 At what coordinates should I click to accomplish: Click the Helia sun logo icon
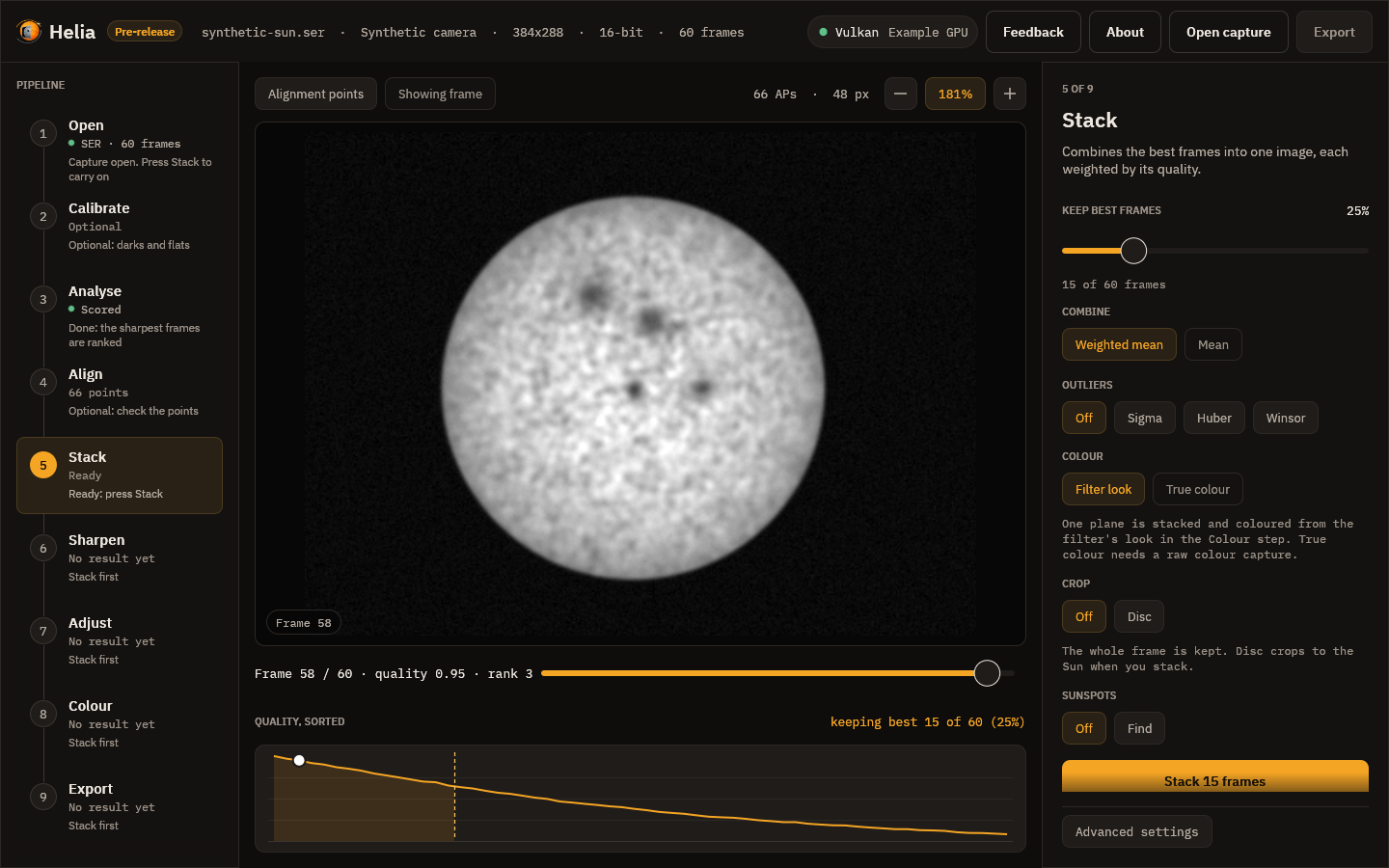(x=29, y=32)
